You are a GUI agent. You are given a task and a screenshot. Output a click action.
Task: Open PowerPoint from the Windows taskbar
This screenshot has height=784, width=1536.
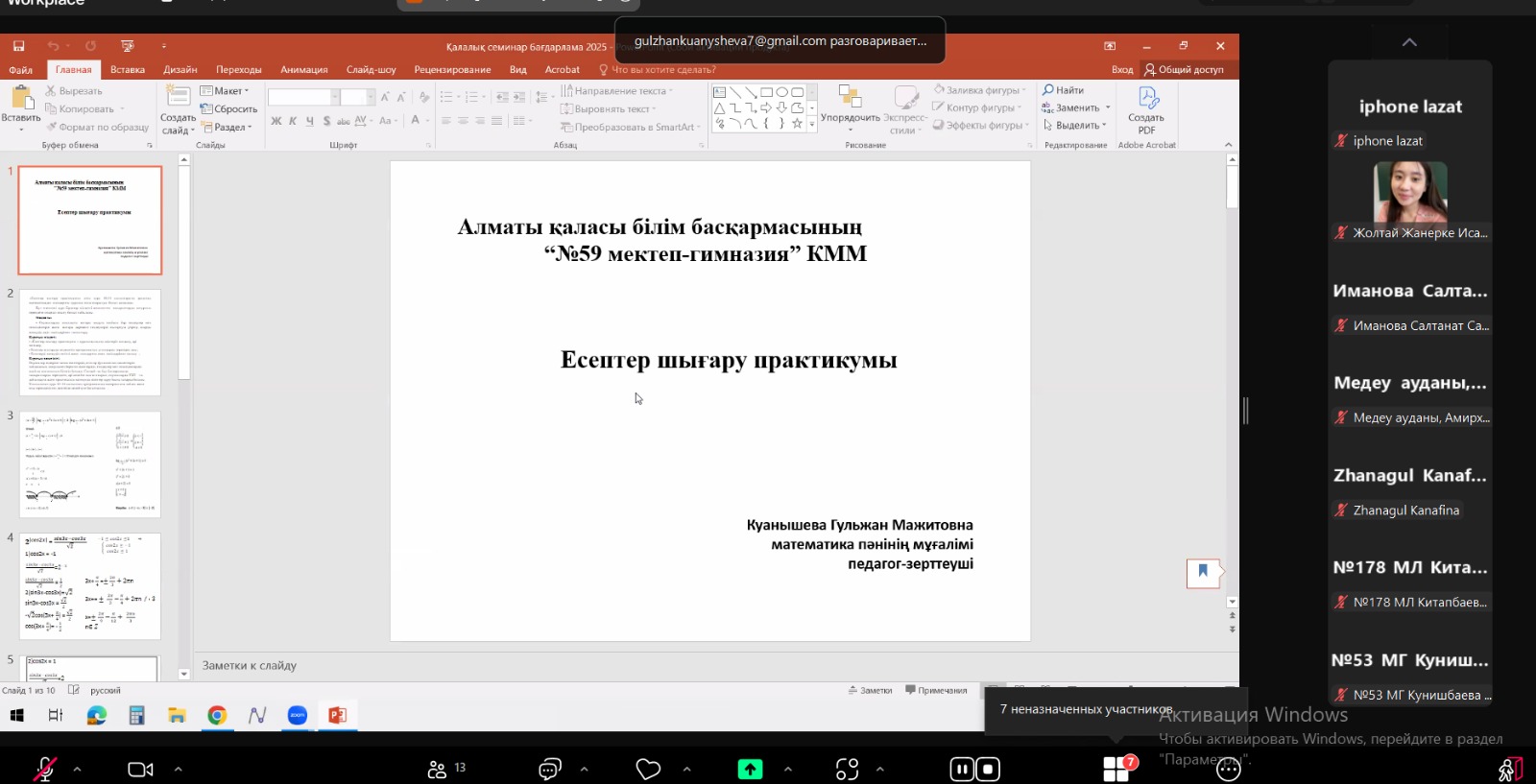click(337, 715)
